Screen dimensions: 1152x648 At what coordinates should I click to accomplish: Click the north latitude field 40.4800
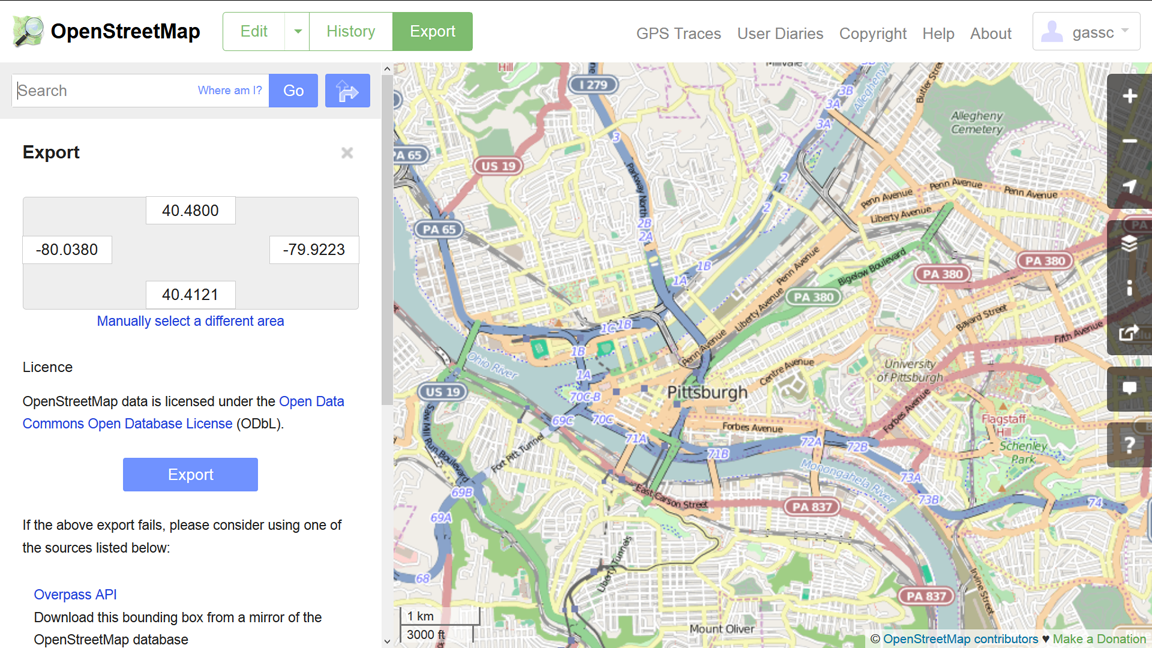[190, 211]
